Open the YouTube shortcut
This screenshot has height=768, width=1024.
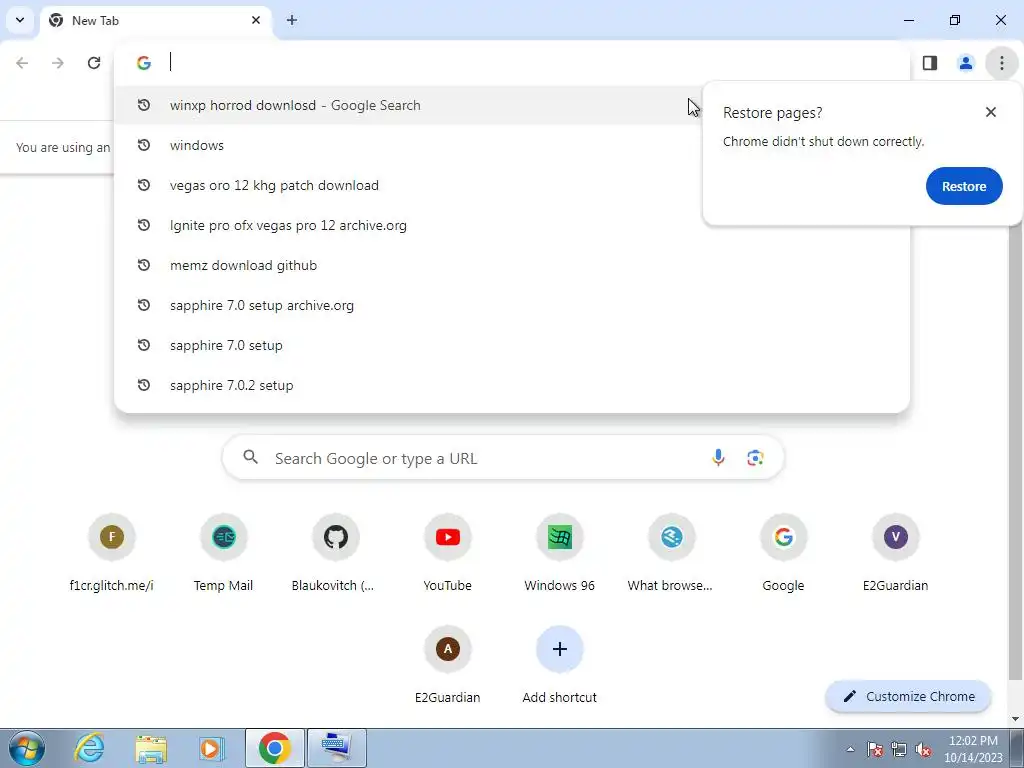point(447,554)
